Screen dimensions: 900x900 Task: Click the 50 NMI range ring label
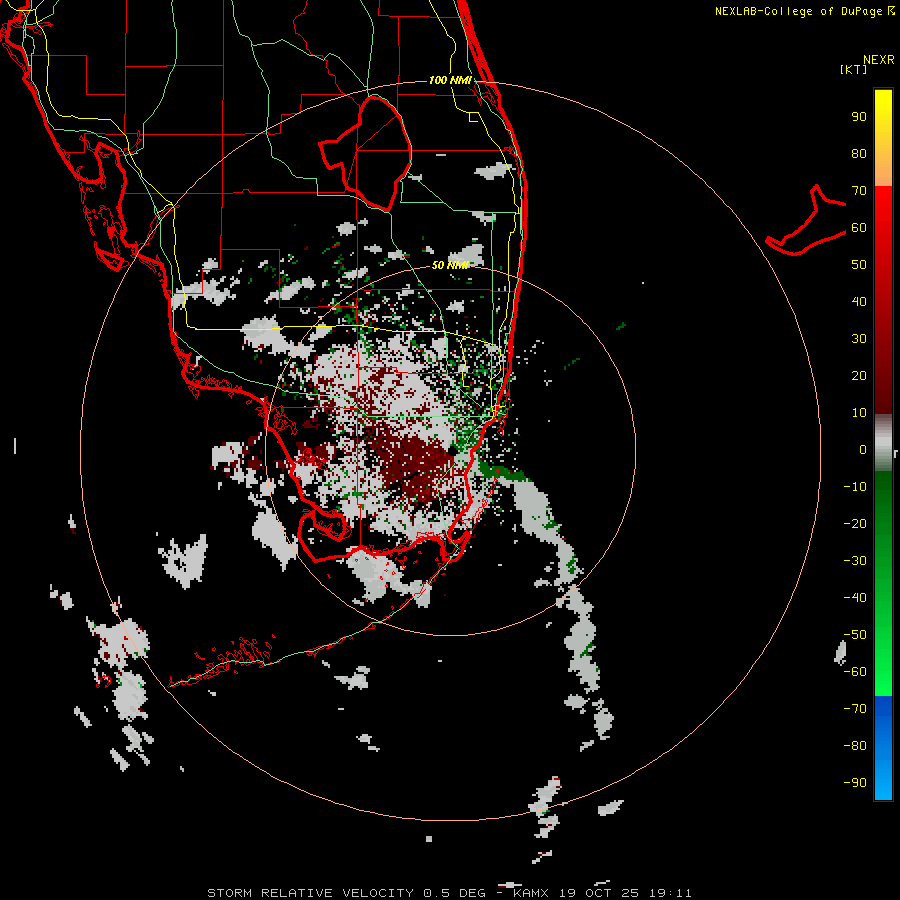click(451, 265)
